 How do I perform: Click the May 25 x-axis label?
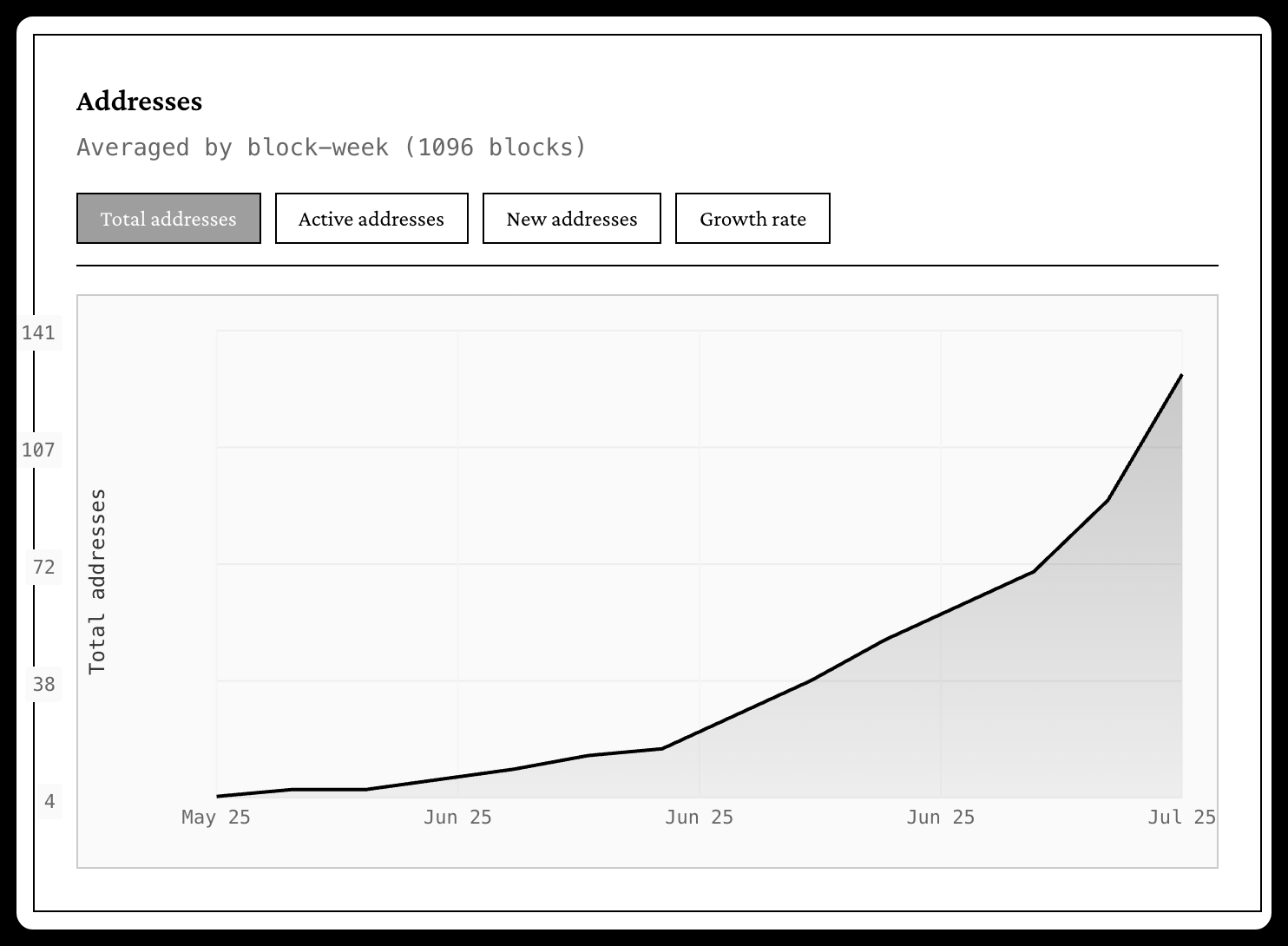(x=216, y=818)
